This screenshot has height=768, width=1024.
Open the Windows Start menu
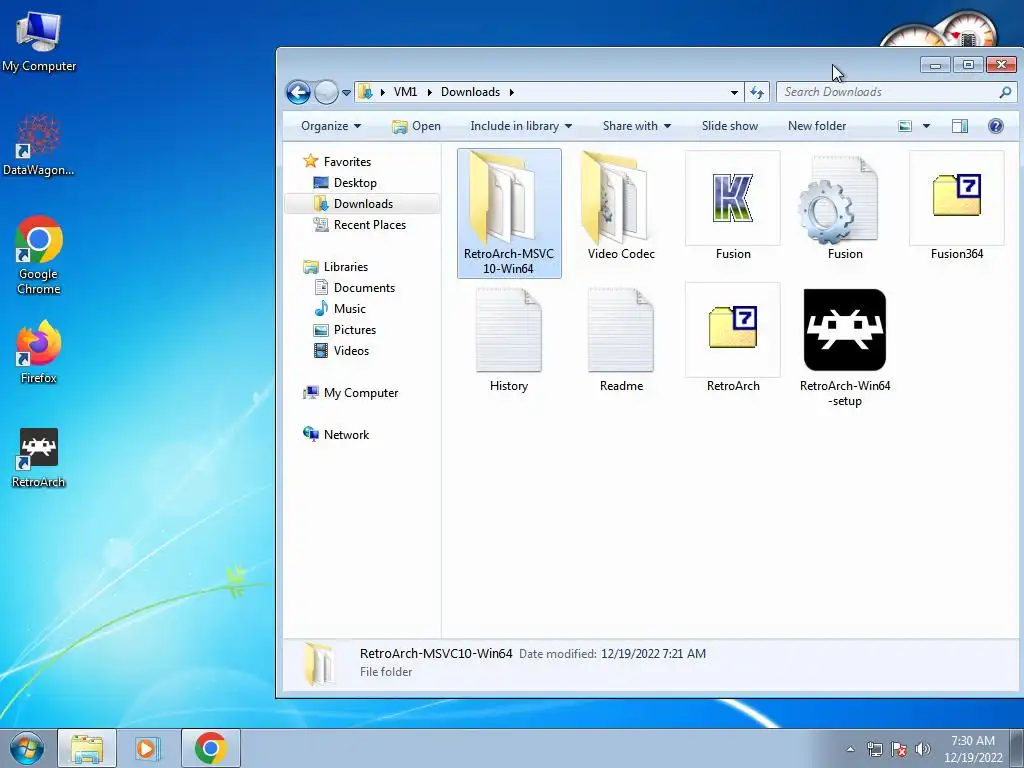(x=27, y=748)
